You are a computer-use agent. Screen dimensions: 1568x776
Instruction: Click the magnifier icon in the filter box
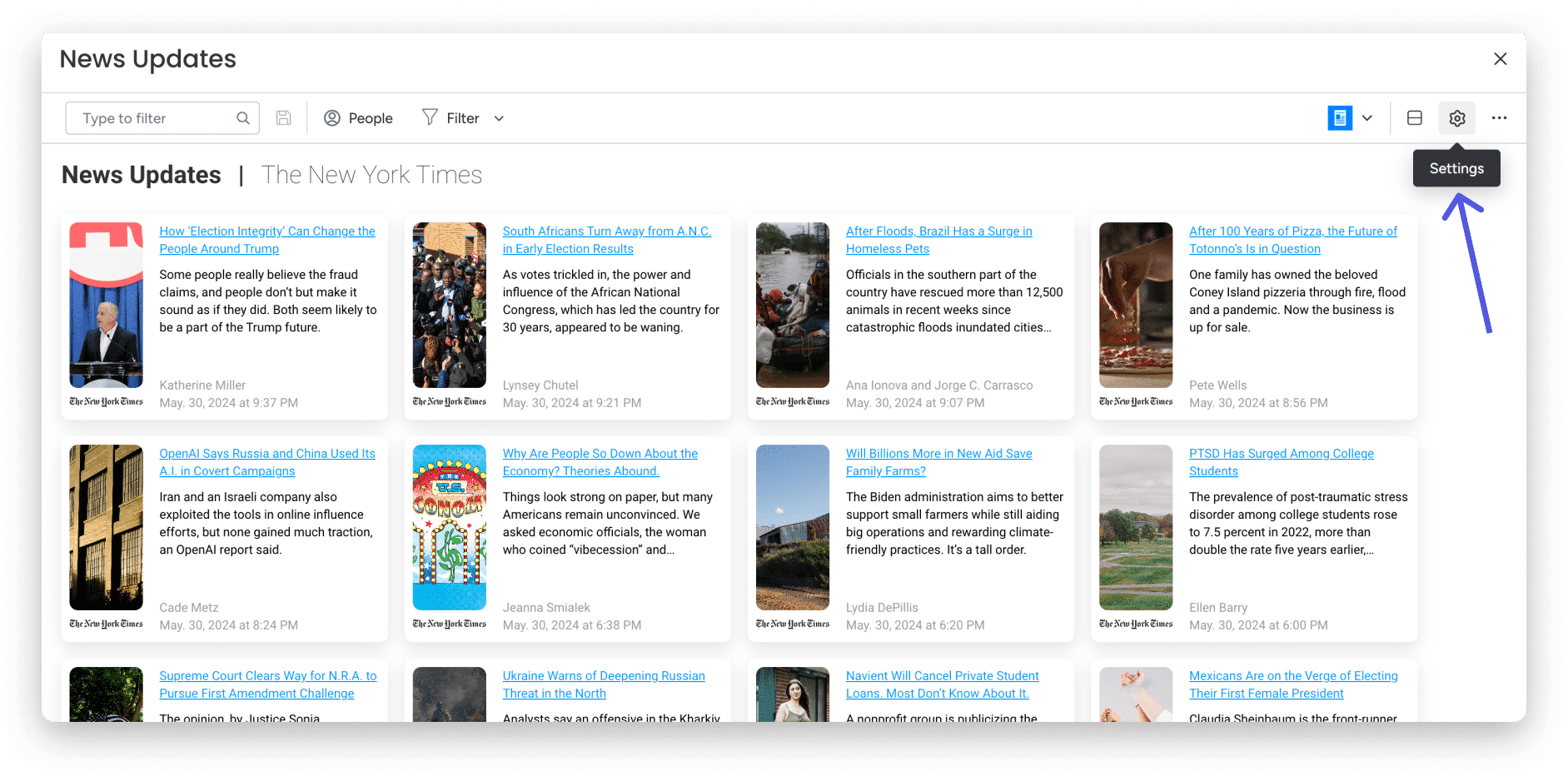pos(243,118)
